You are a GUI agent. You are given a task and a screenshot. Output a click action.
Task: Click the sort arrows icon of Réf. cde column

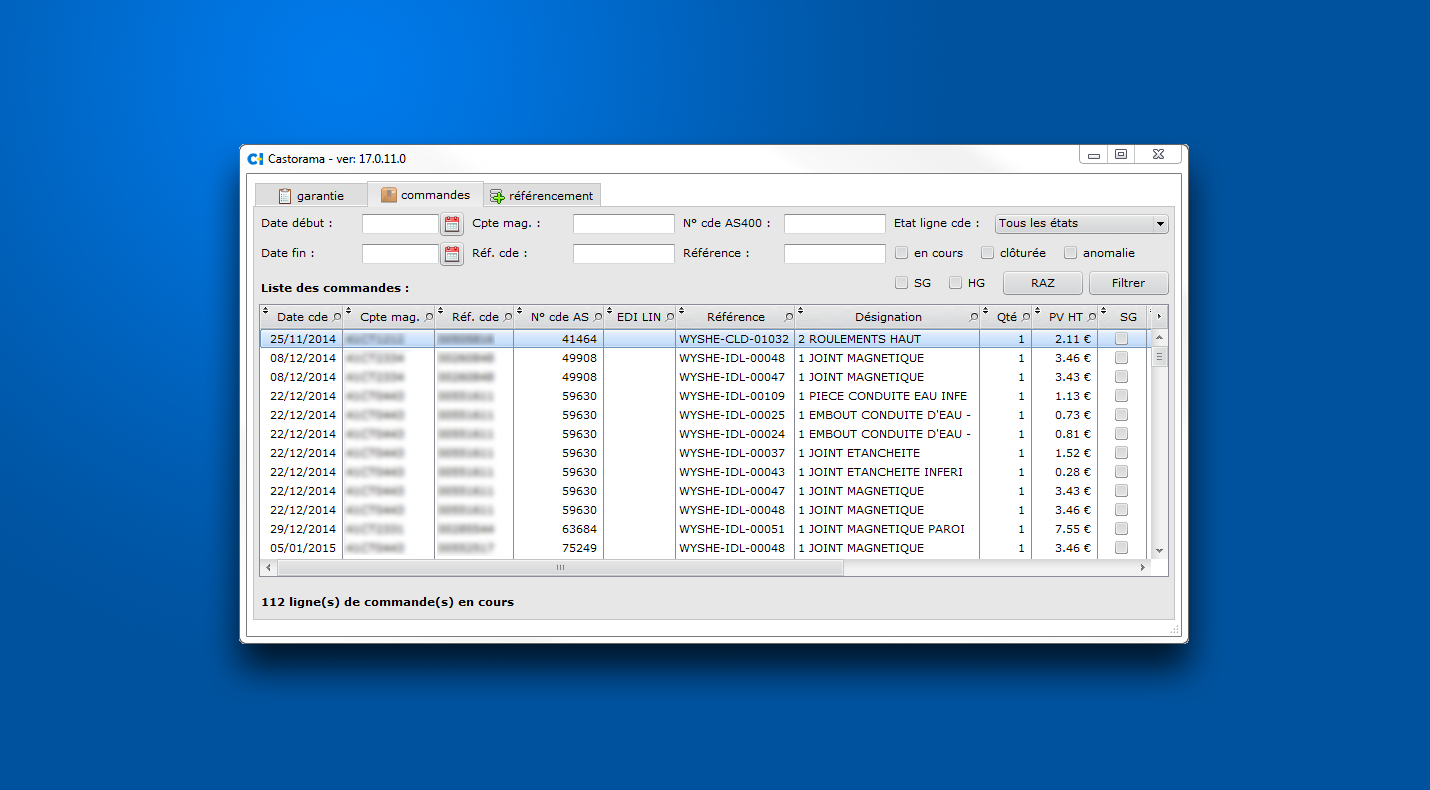439,310
